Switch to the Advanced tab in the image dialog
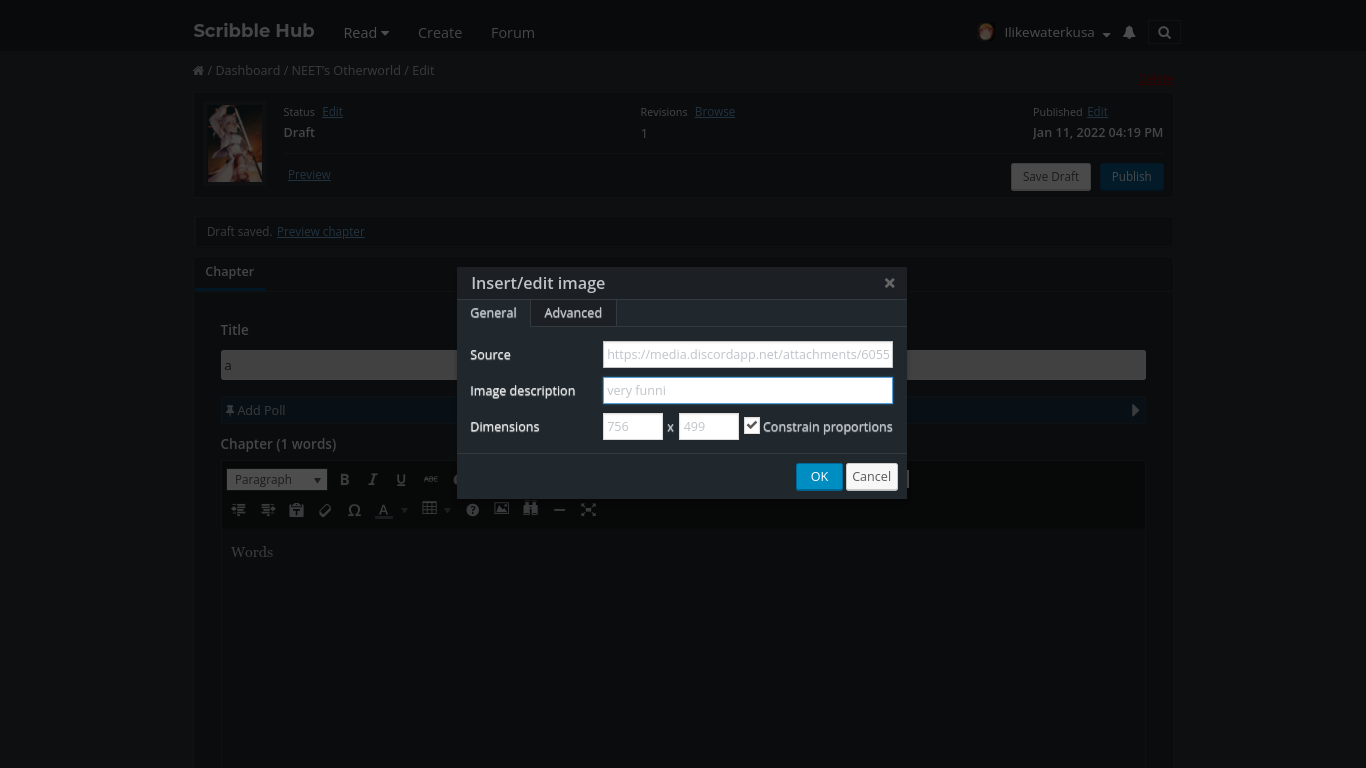Screen dimensions: 1366x768 [x=572, y=313]
